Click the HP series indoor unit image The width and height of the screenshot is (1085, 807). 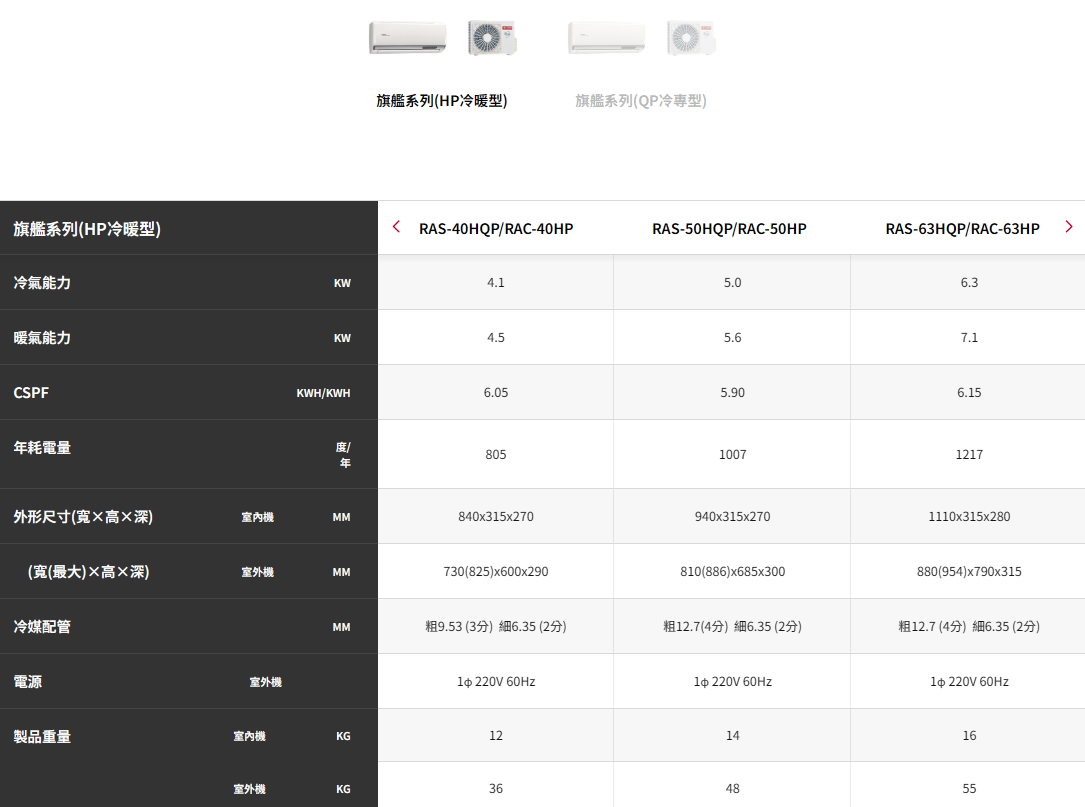407,38
